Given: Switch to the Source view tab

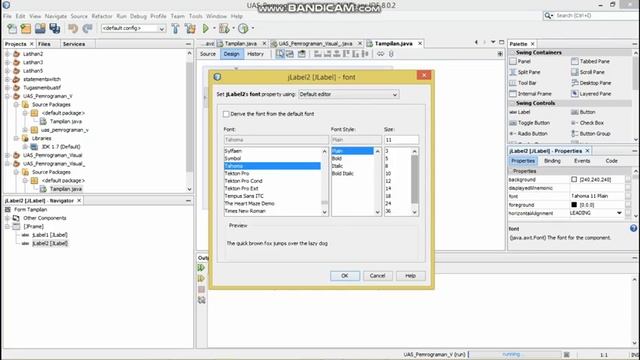Looking at the screenshot, I should pyautogui.click(x=208, y=54).
